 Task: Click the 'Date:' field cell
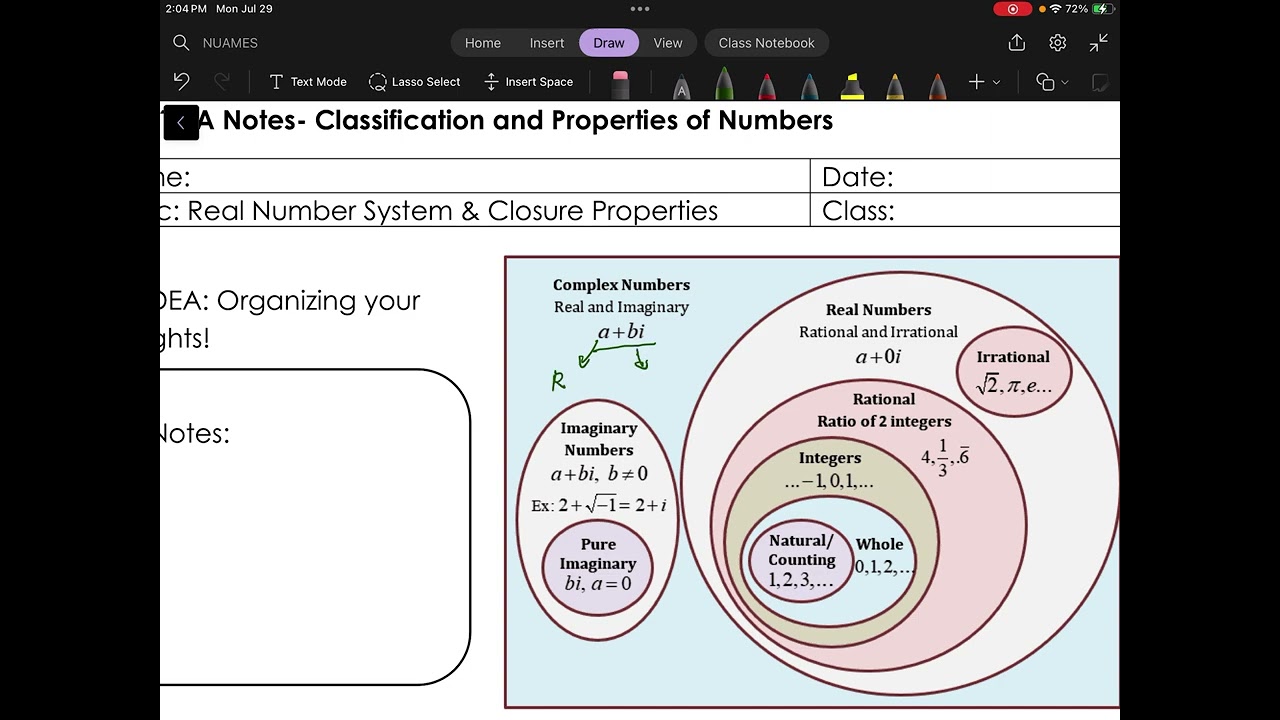point(965,177)
